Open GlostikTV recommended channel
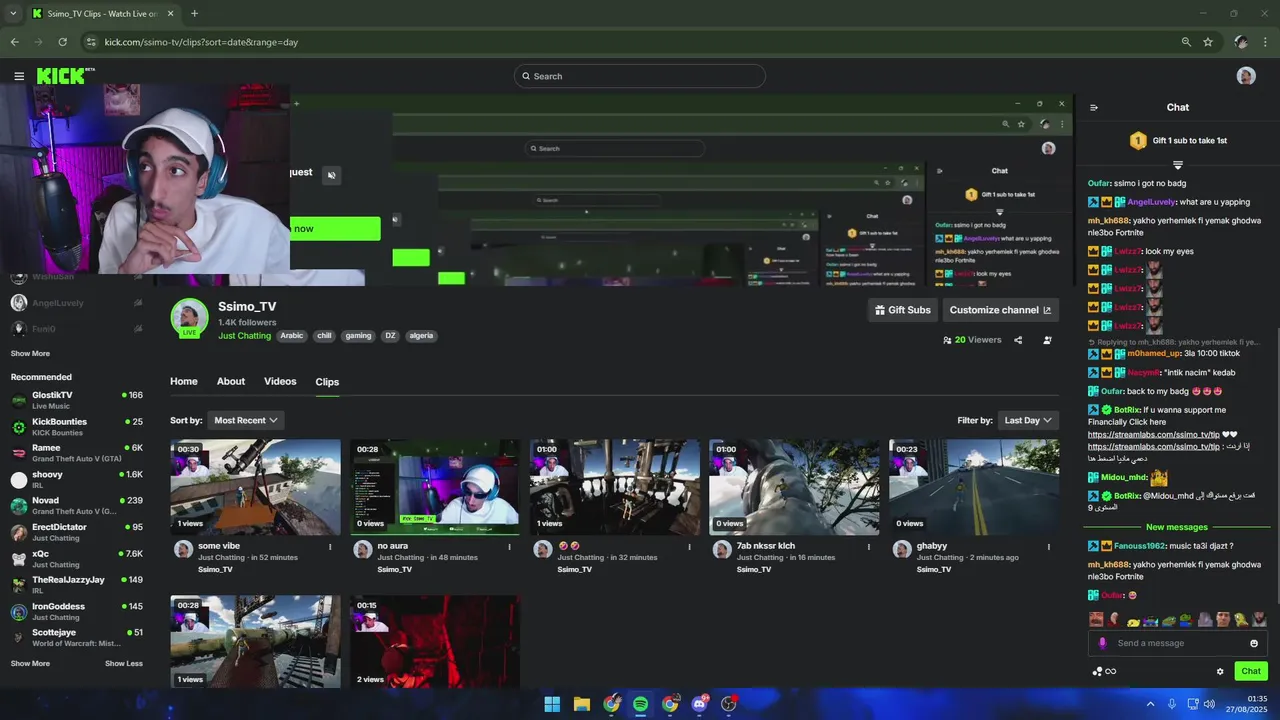1280x720 pixels. [x=77, y=400]
